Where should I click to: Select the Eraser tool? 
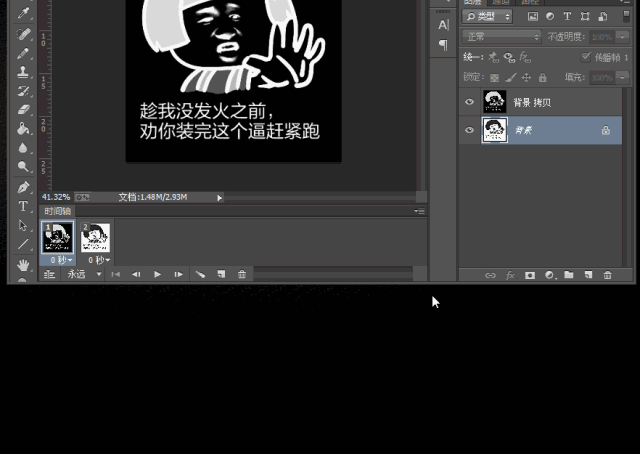(23, 109)
